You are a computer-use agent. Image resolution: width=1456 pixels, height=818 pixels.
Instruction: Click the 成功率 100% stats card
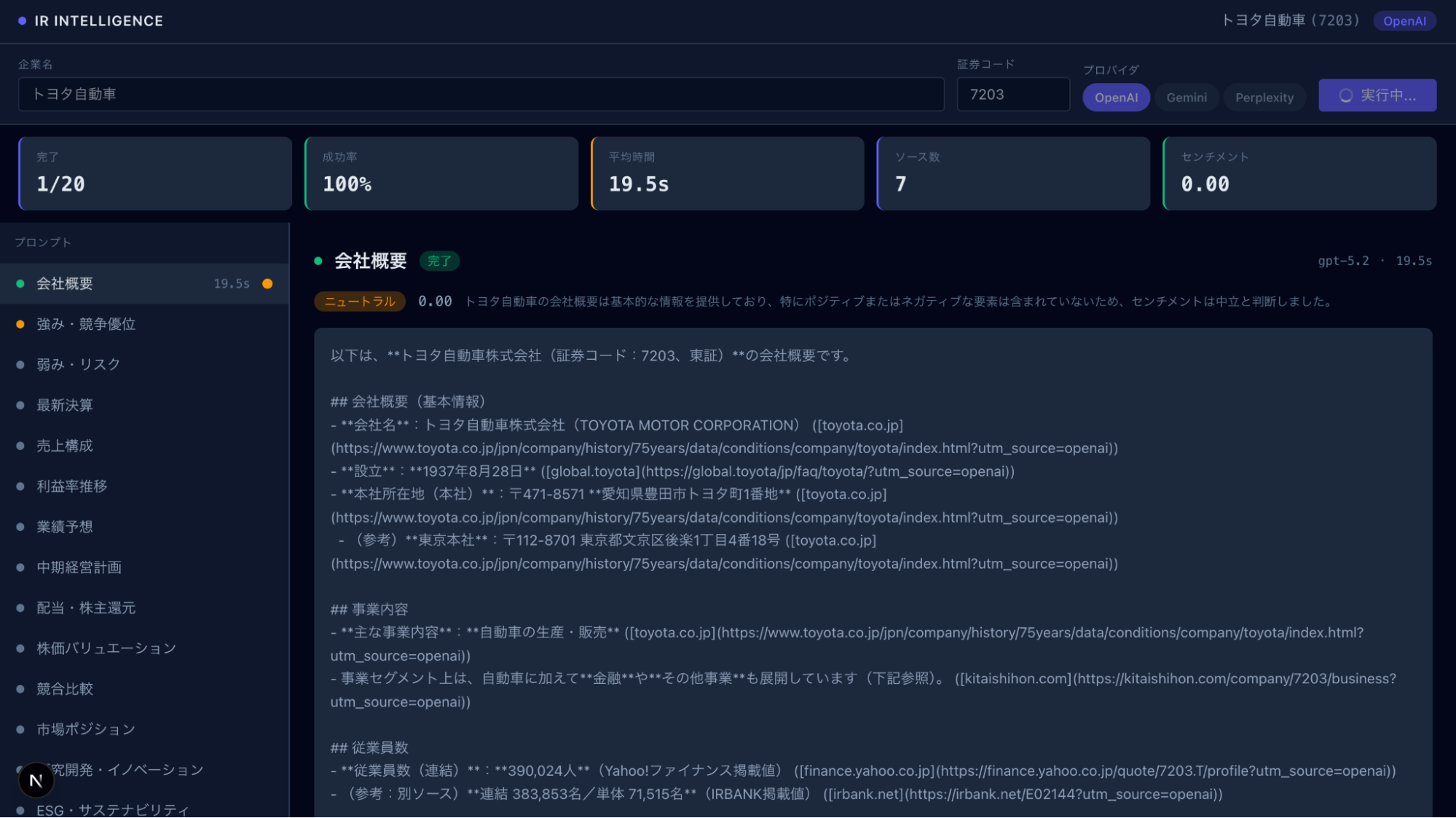click(x=441, y=173)
